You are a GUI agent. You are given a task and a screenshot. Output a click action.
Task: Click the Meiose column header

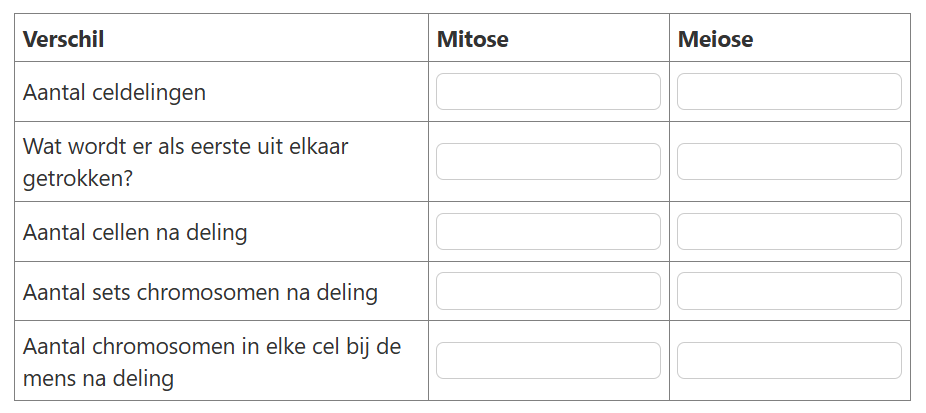click(715, 39)
